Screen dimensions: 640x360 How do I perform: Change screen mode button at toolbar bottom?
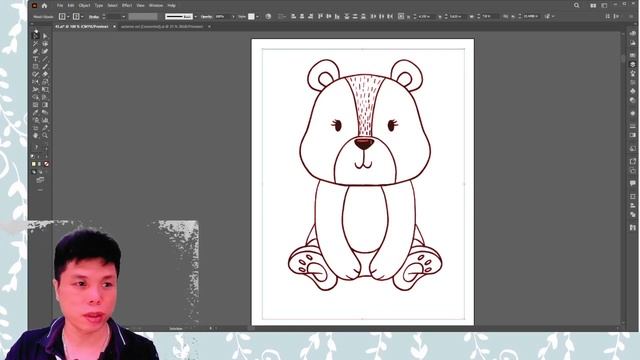click(40, 180)
